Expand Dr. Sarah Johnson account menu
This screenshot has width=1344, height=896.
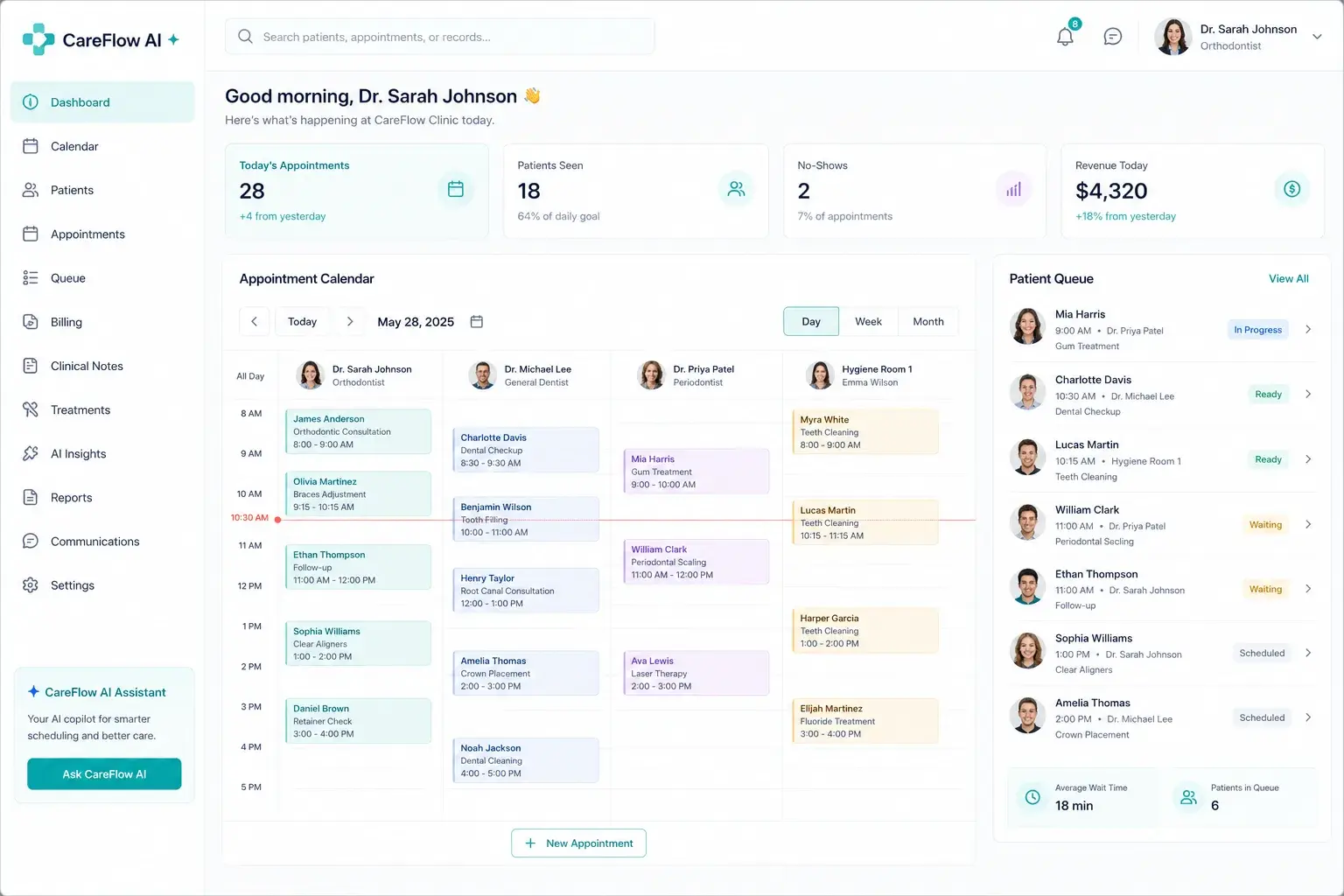point(1317,37)
